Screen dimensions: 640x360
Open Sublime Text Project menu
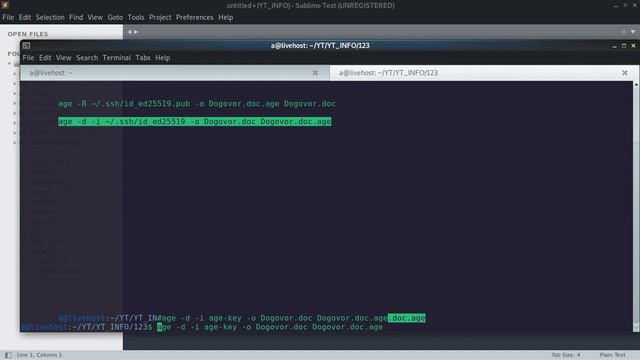tap(160, 17)
